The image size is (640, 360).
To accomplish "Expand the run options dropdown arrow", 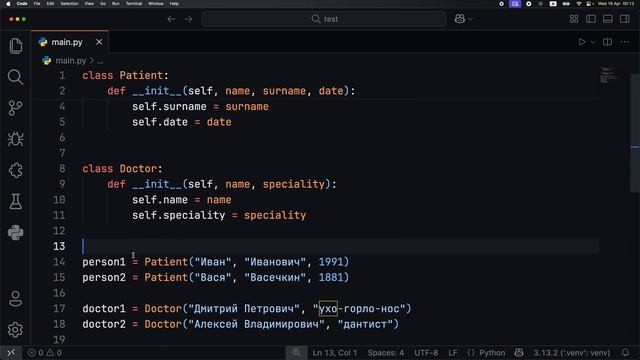I will click(593, 42).
